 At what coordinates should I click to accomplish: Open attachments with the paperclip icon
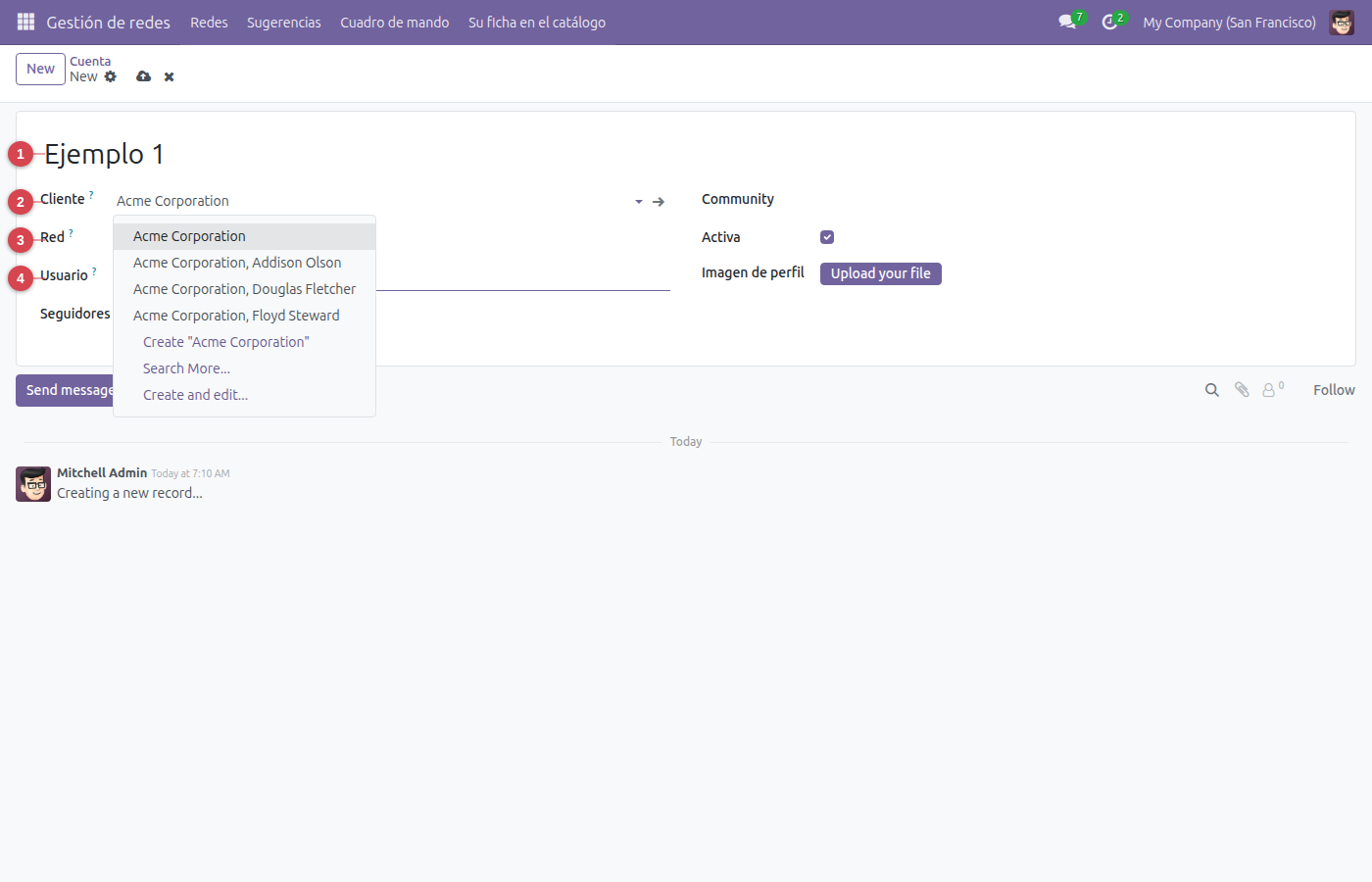[1242, 390]
